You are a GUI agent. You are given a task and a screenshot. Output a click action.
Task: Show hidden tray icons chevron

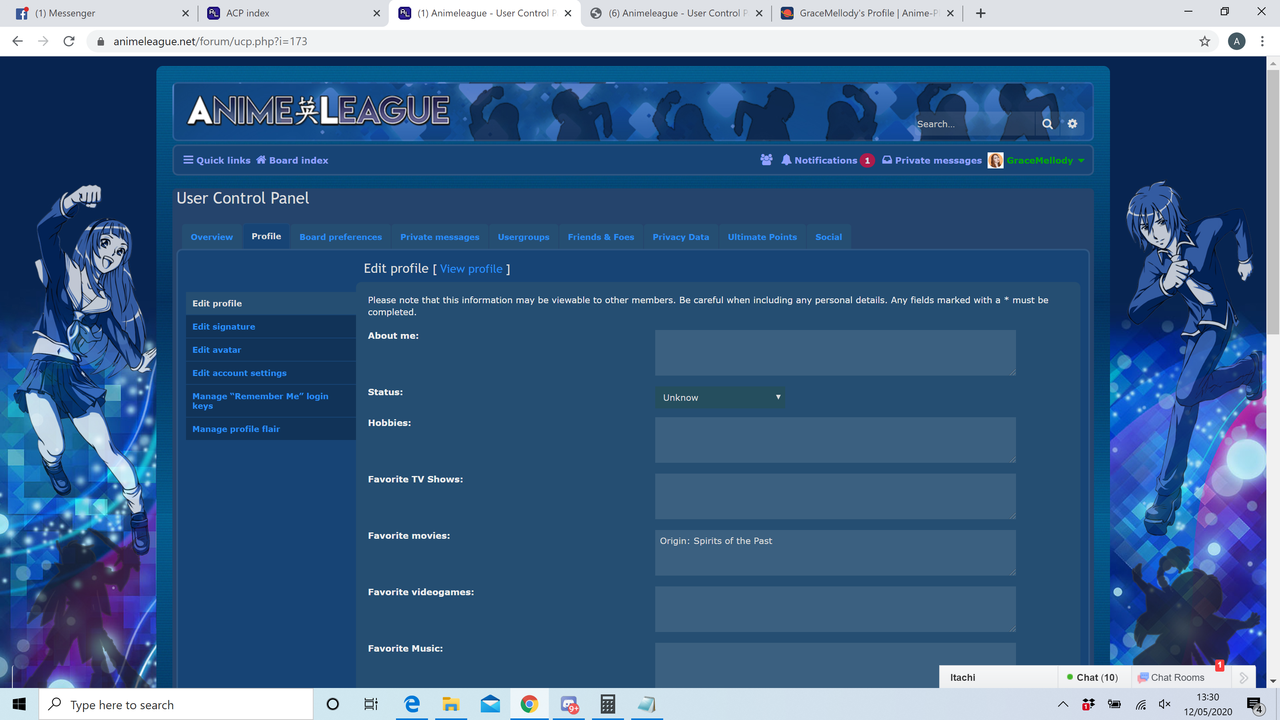pyautogui.click(x=1063, y=704)
